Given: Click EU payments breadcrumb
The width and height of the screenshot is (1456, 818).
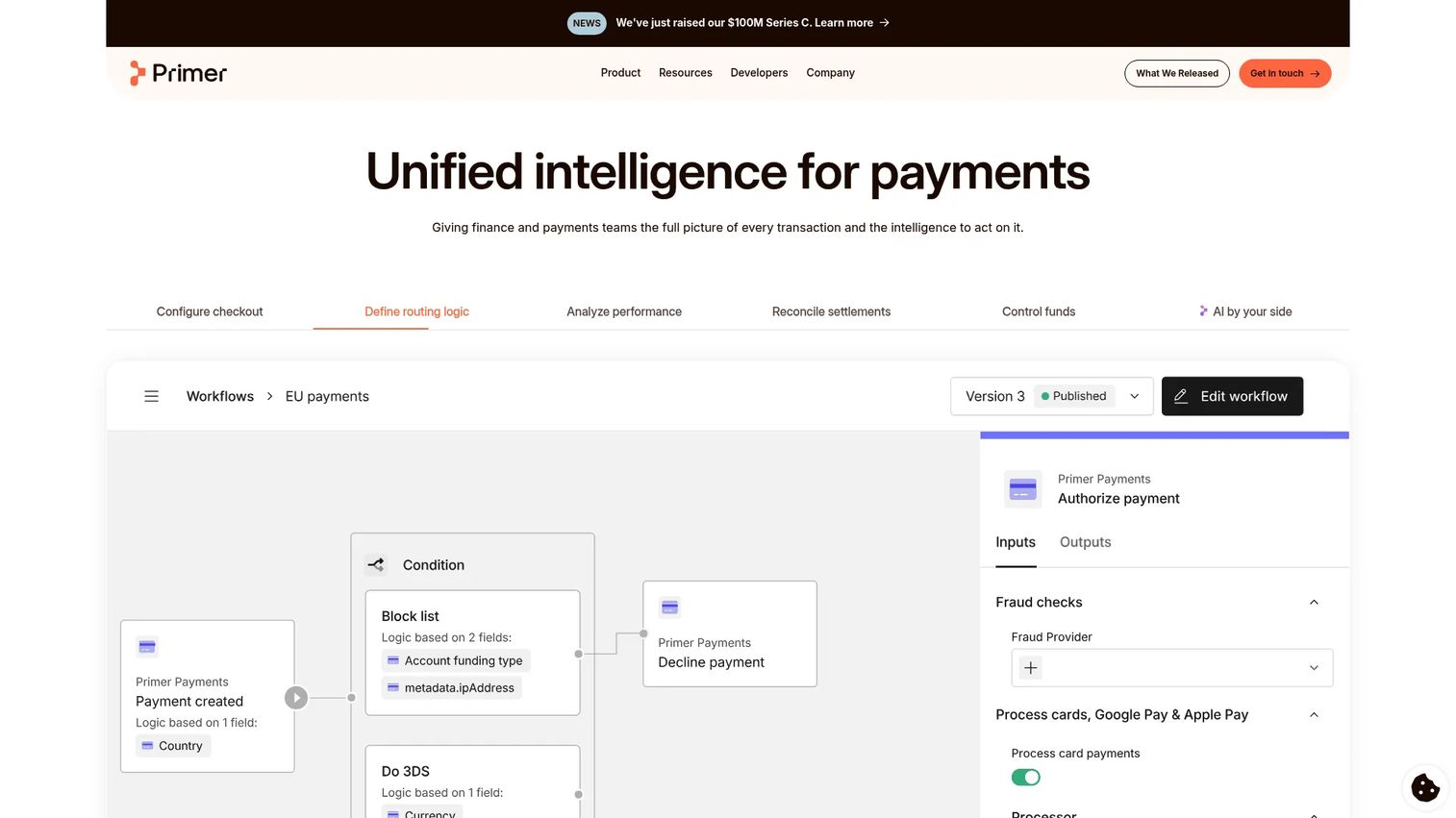Looking at the screenshot, I should point(327,396).
